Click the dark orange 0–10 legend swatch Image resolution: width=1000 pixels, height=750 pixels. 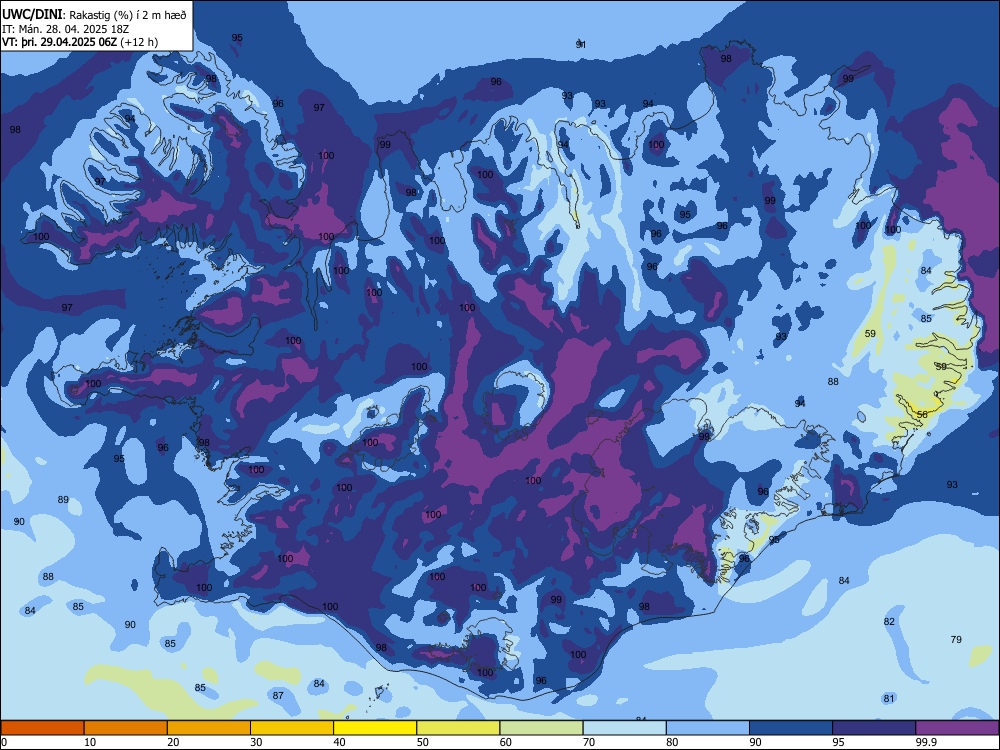click(x=42, y=728)
